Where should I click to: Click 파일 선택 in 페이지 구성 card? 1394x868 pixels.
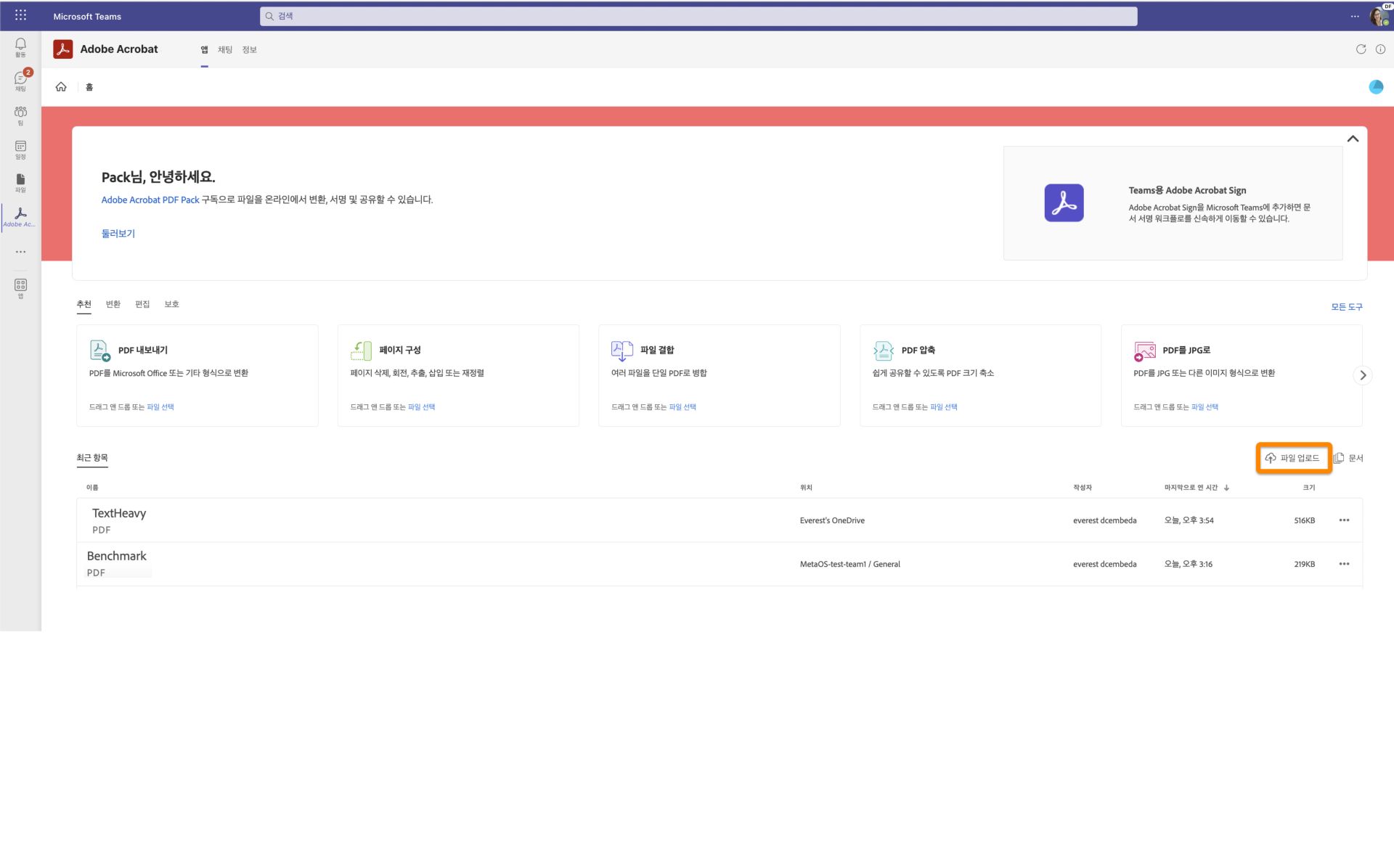pyautogui.click(x=422, y=407)
